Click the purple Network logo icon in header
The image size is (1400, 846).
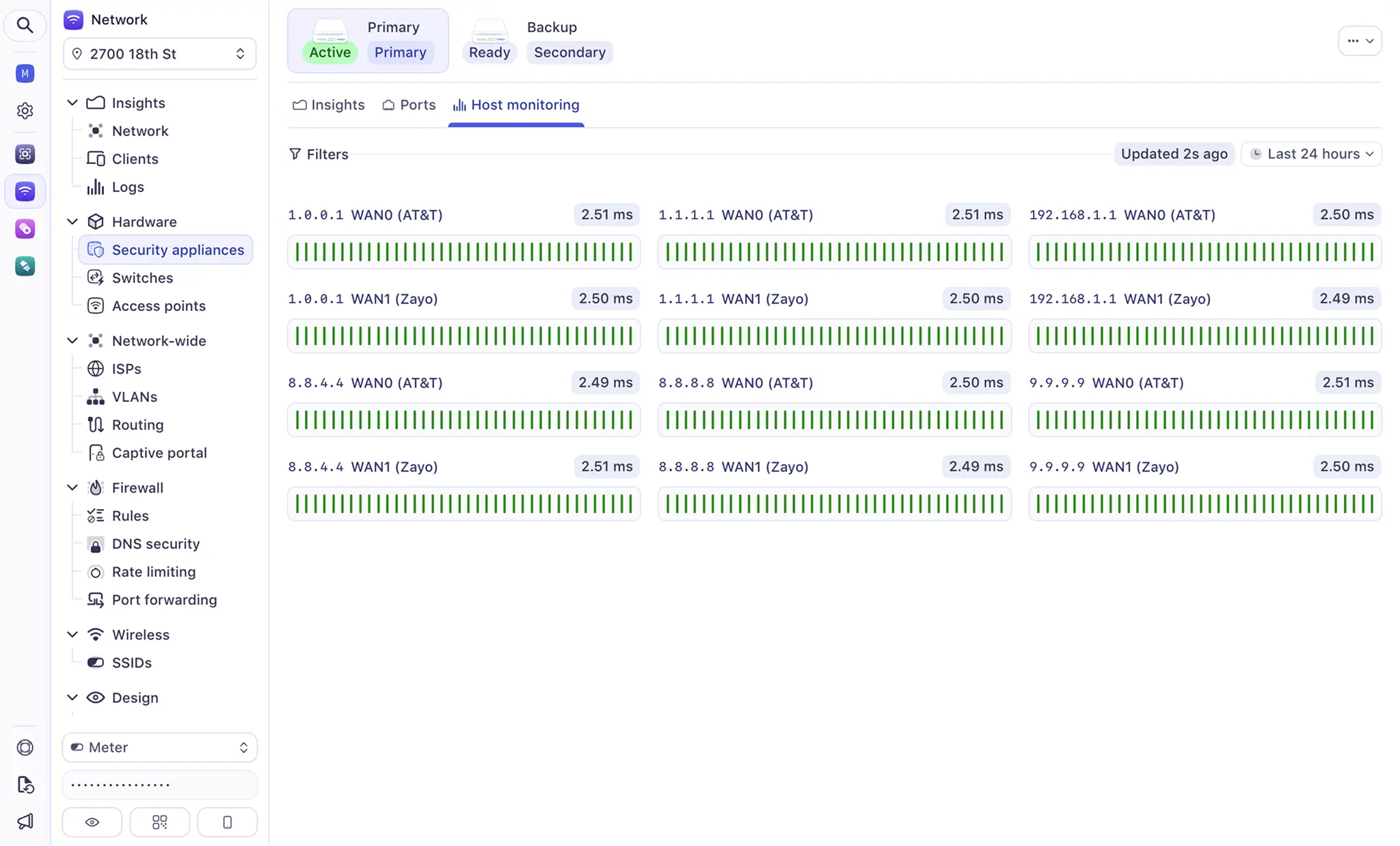[x=73, y=19]
